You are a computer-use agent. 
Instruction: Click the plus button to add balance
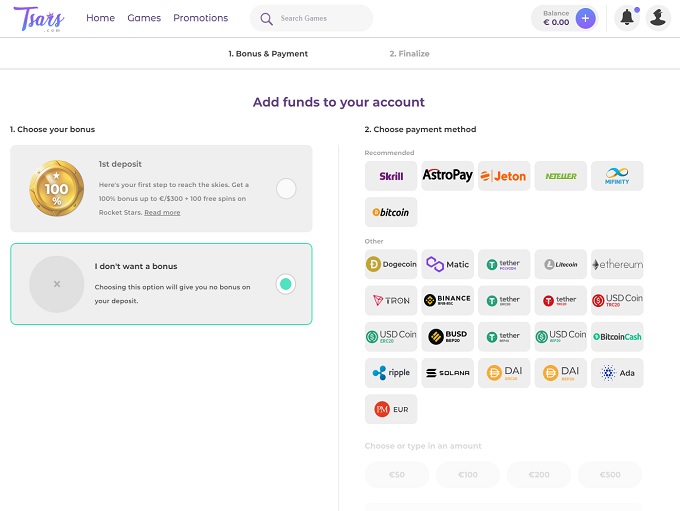[586, 18]
